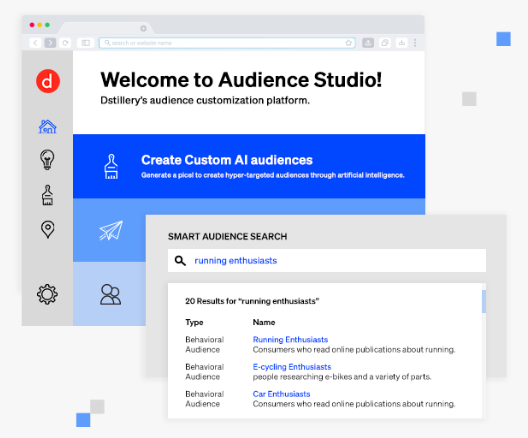Viewport: 528px width, 438px height.
Task: Go back with the browser back arrow
Action: coord(35,43)
